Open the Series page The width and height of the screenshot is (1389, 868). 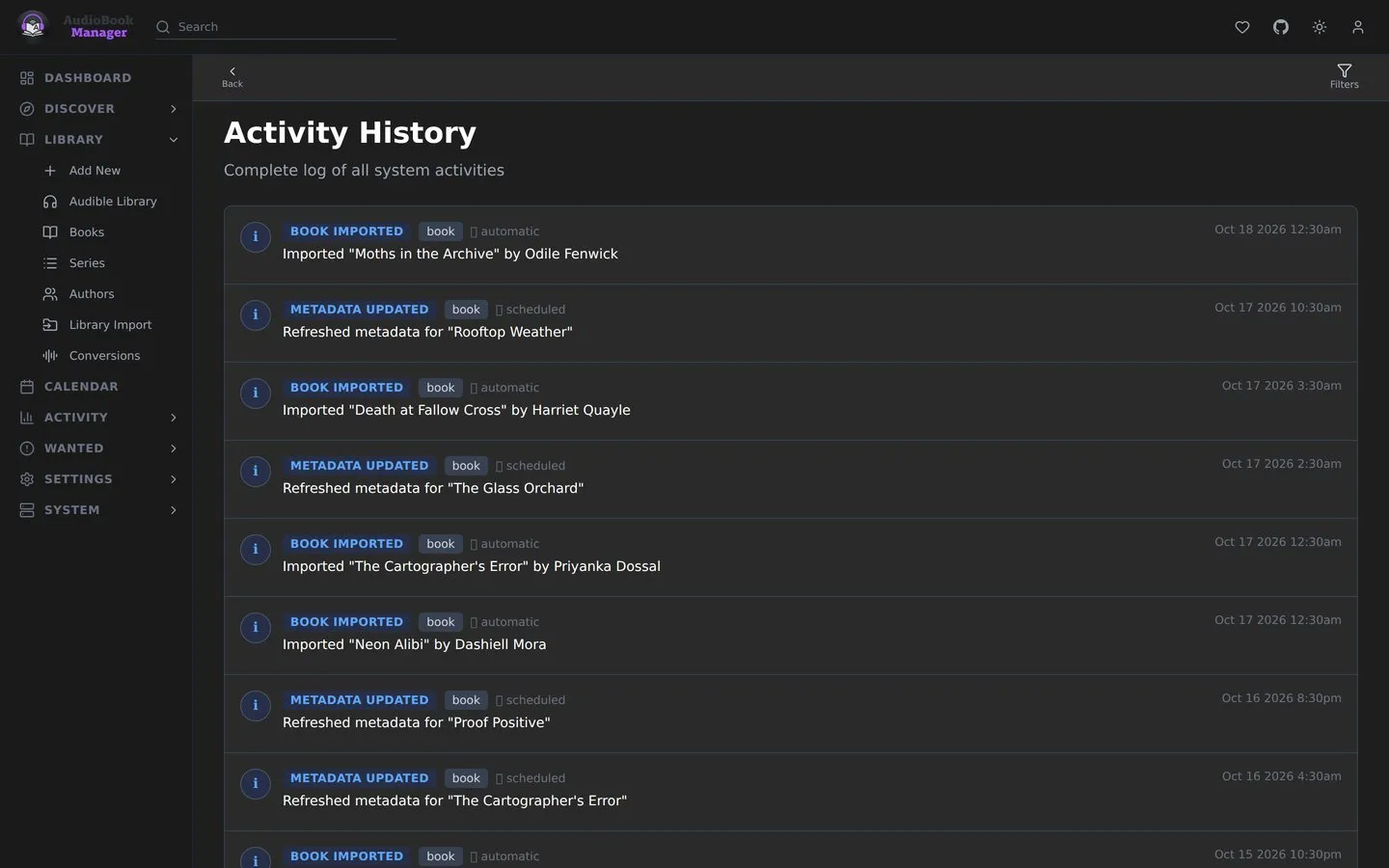[87, 263]
